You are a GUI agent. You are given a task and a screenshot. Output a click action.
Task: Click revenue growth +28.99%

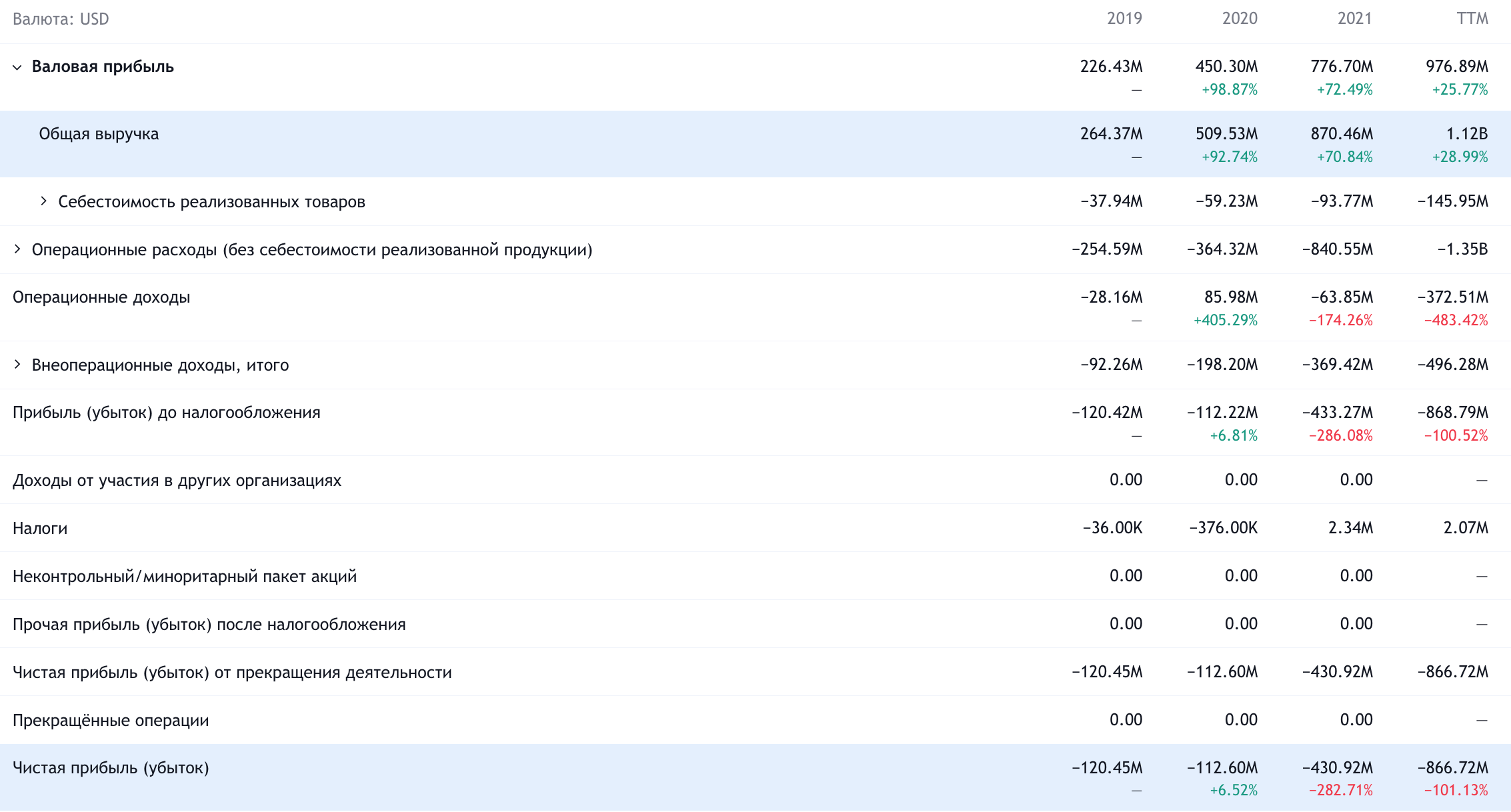pos(1460,157)
